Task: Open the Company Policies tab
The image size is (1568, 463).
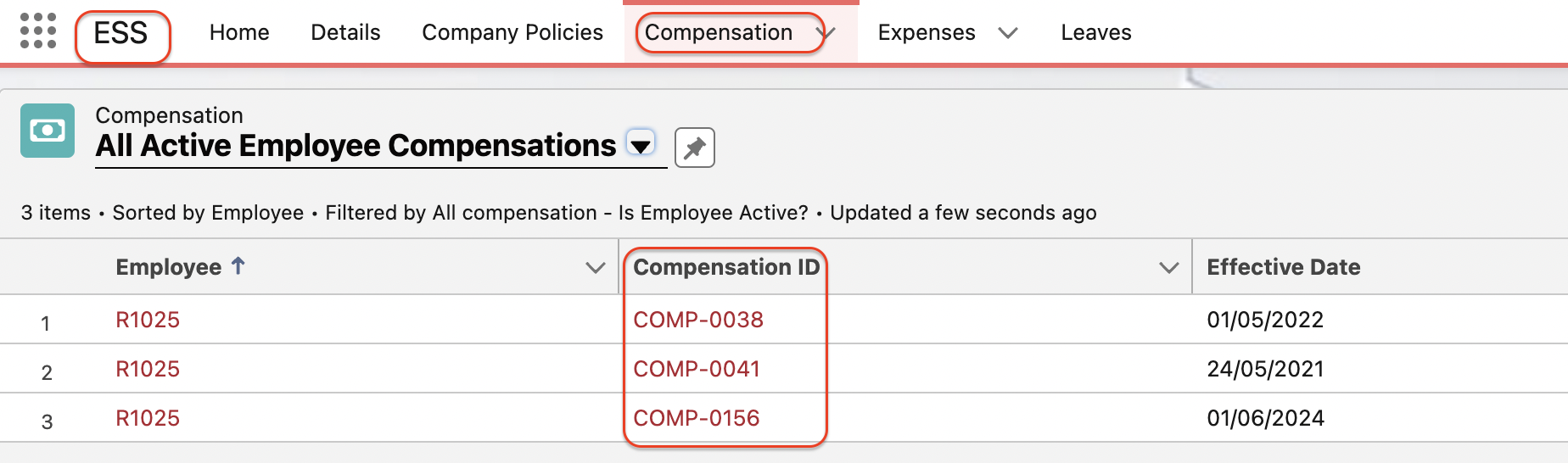Action: [512, 32]
